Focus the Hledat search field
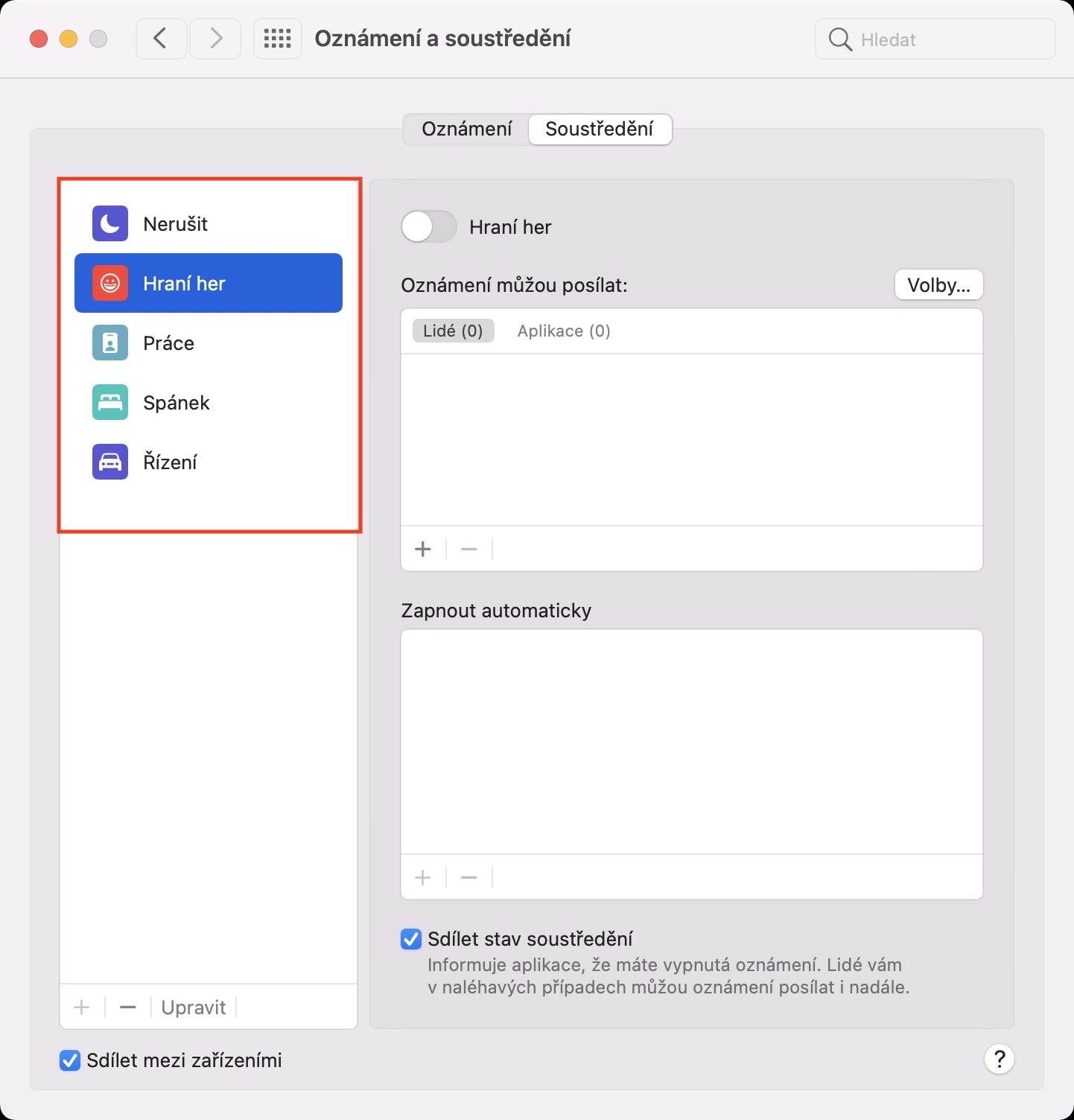Viewport: 1074px width, 1120px height. [x=935, y=39]
